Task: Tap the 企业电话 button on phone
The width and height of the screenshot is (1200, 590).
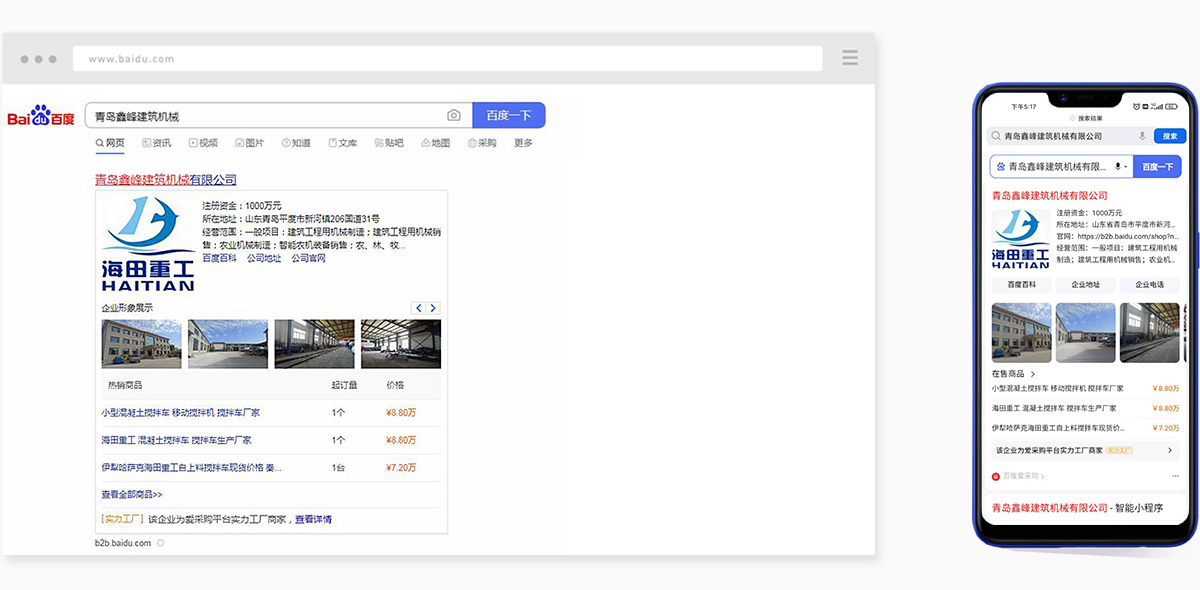Action: (1150, 285)
